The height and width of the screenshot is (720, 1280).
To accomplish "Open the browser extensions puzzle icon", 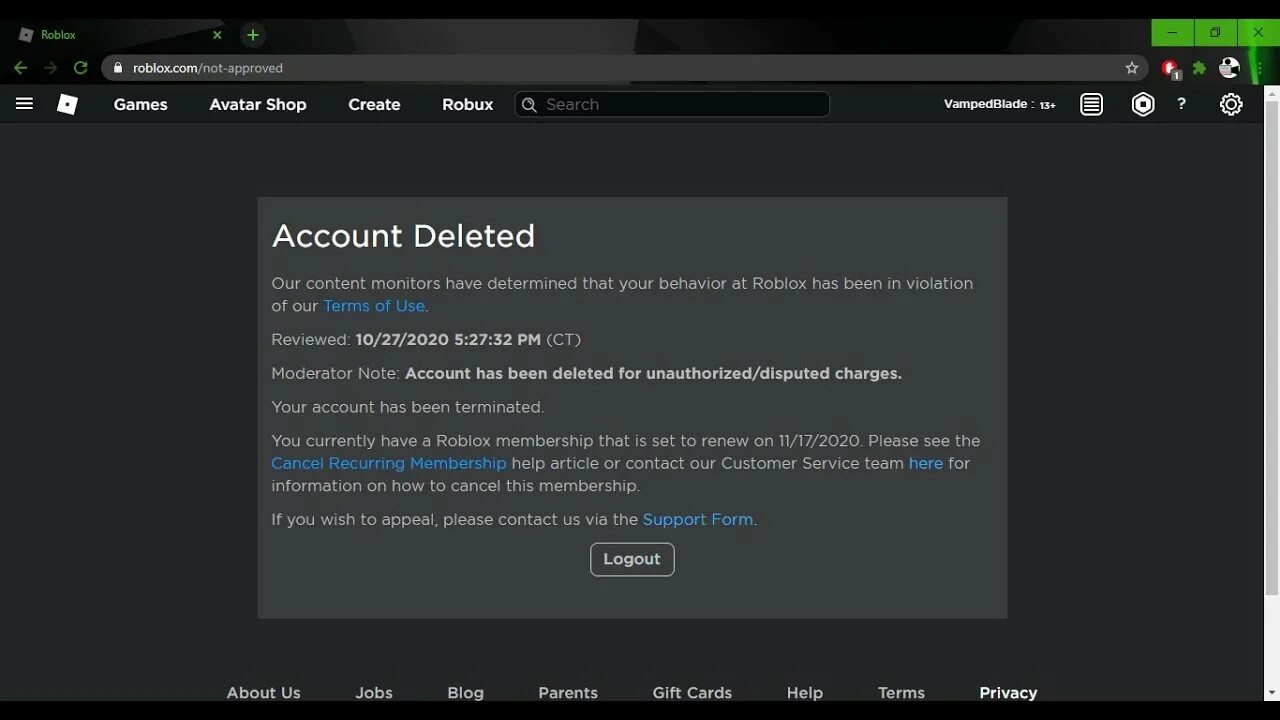I will click(1199, 68).
